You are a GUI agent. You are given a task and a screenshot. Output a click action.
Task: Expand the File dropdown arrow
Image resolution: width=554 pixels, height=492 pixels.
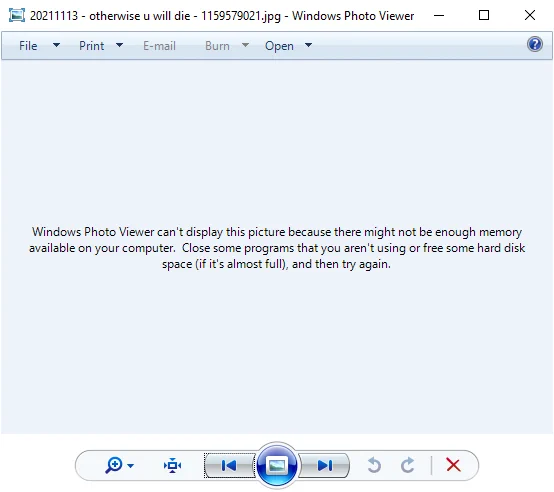point(56,45)
